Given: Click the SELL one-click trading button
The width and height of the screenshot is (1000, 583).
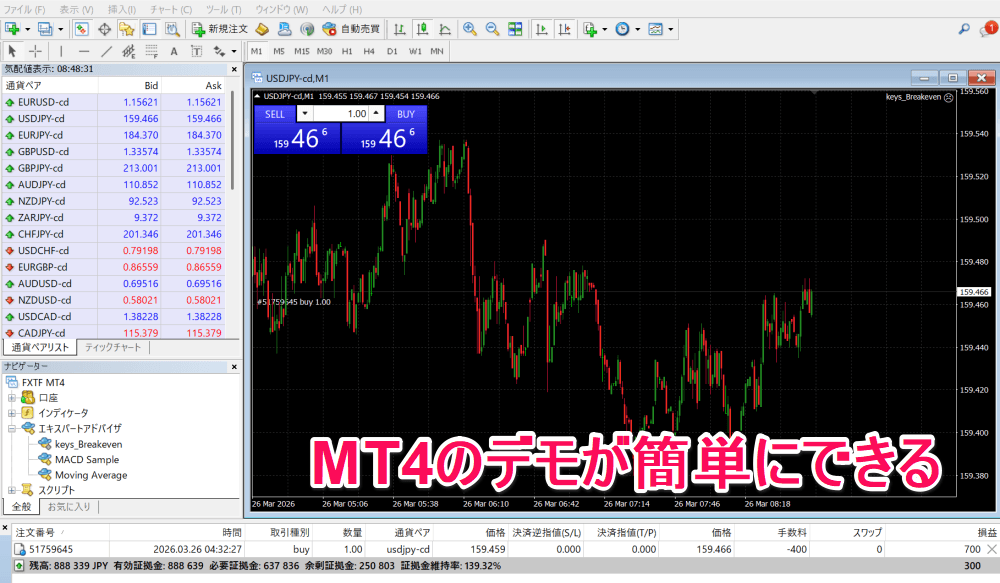Looking at the screenshot, I should [275, 114].
